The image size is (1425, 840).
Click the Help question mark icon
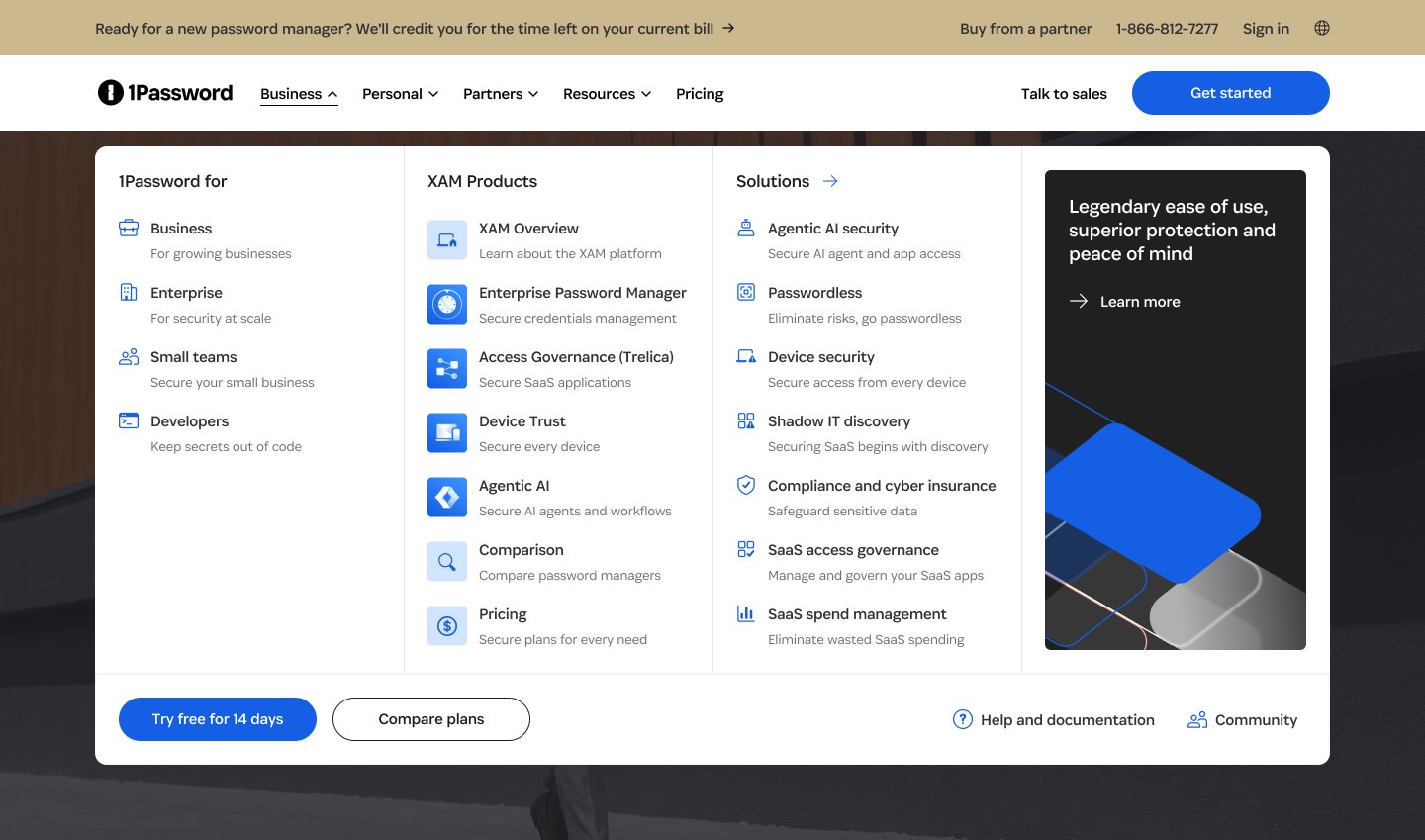point(962,719)
